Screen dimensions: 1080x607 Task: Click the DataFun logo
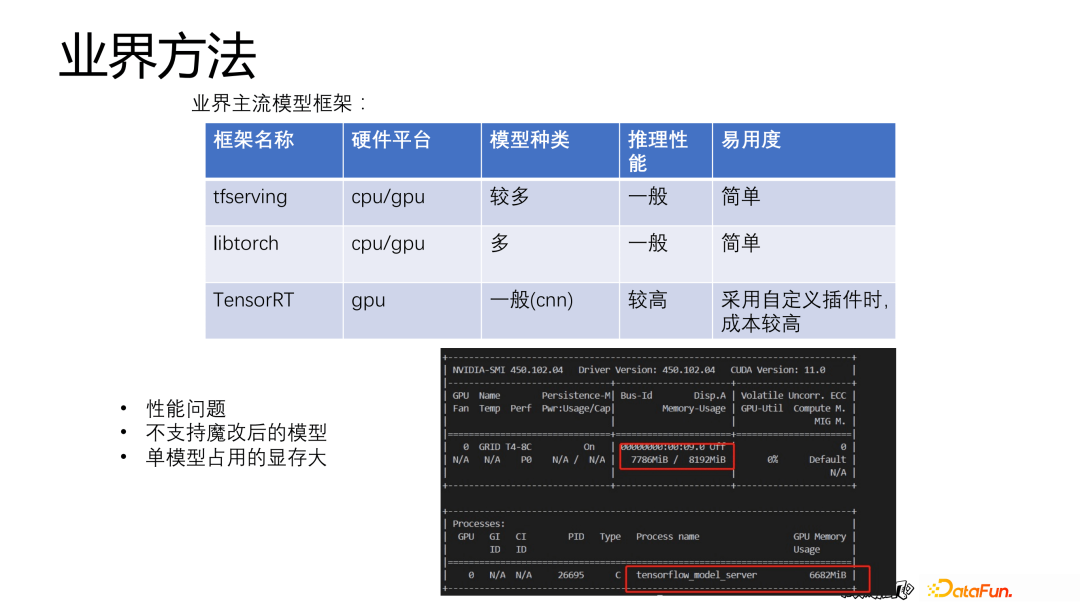[970, 590]
